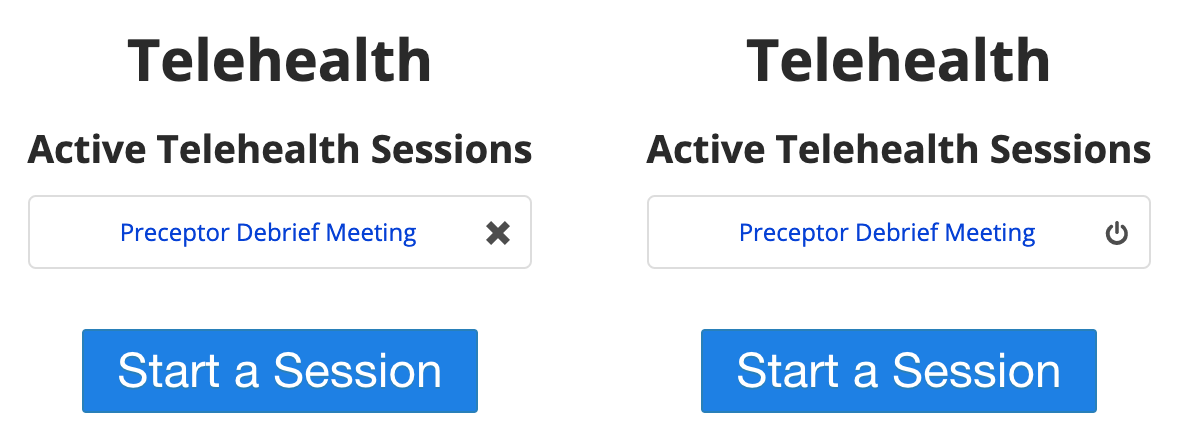Open Preceptor Debrief Meeting link beside power icon
This screenshot has width=1200, height=440.
pos(887,233)
